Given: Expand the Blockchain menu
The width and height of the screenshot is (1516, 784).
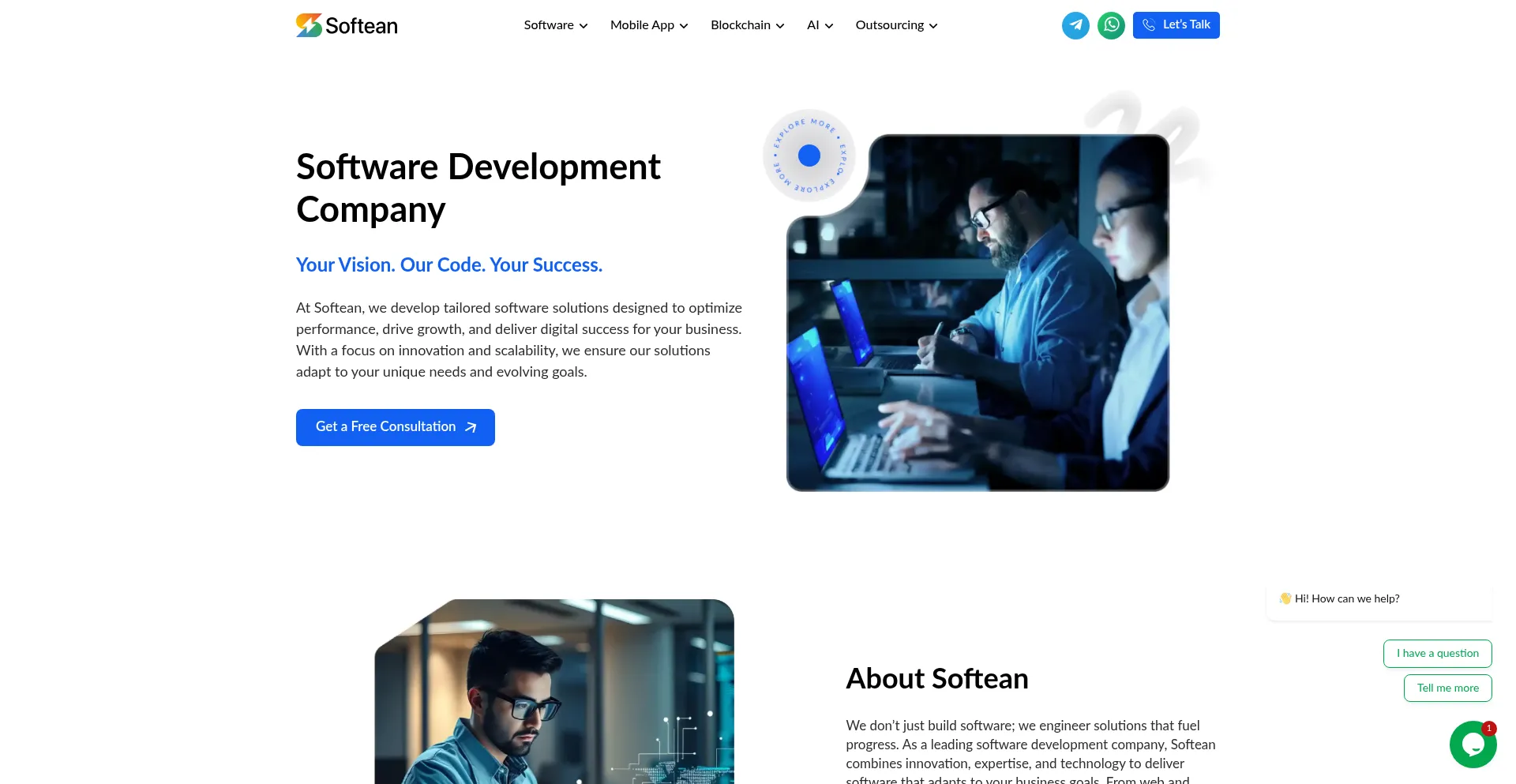Looking at the screenshot, I should [747, 25].
